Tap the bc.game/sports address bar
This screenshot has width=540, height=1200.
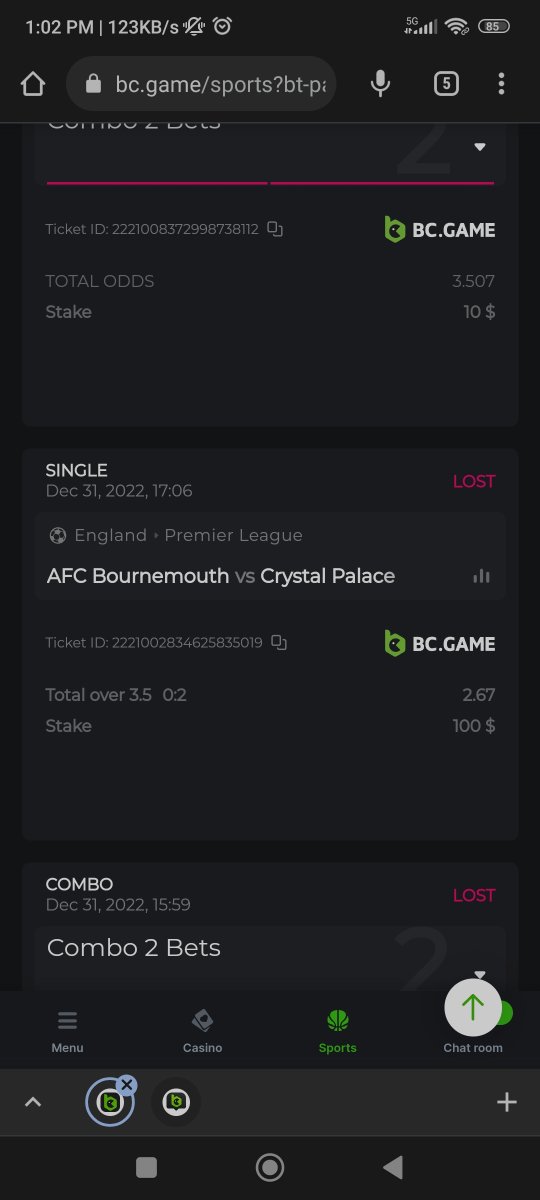(x=201, y=84)
